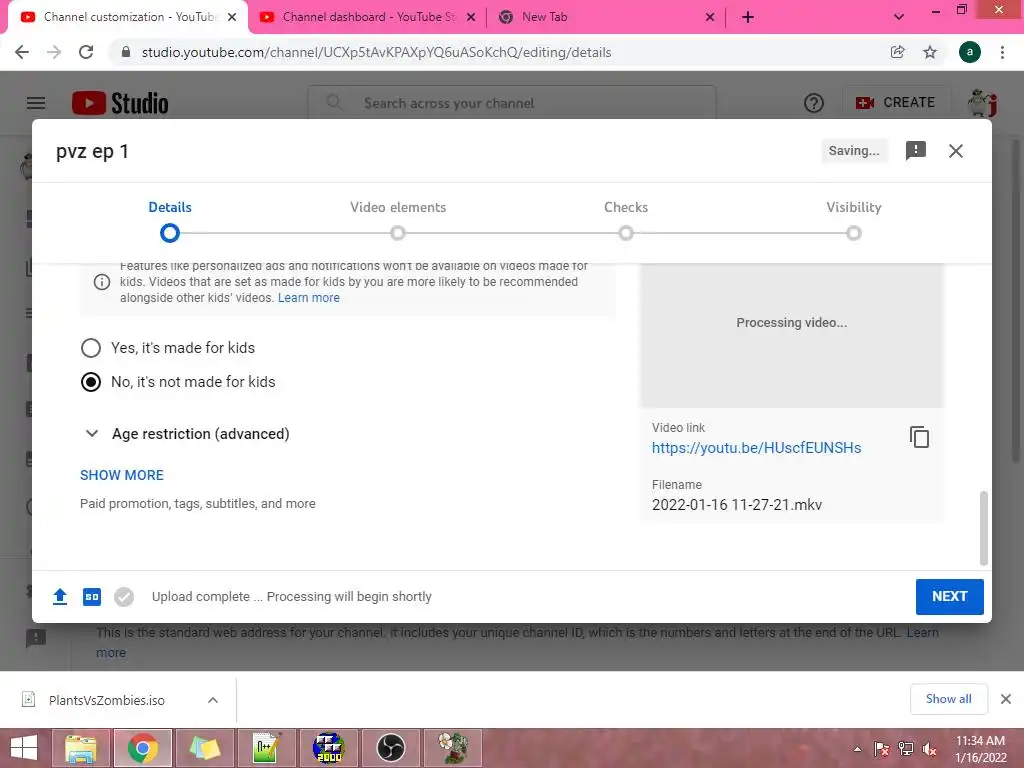The image size is (1024, 768).
Task: Reload the page with refresh icon
Action: click(86, 52)
